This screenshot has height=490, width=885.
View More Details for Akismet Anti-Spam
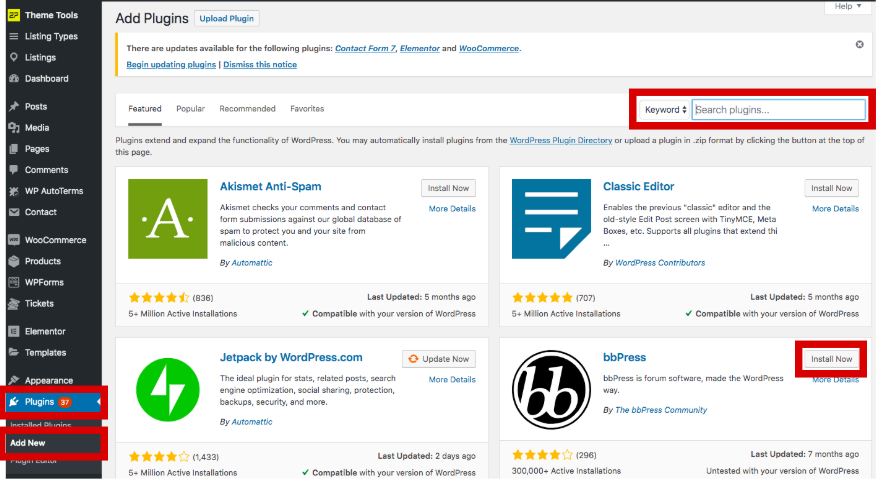(452, 209)
